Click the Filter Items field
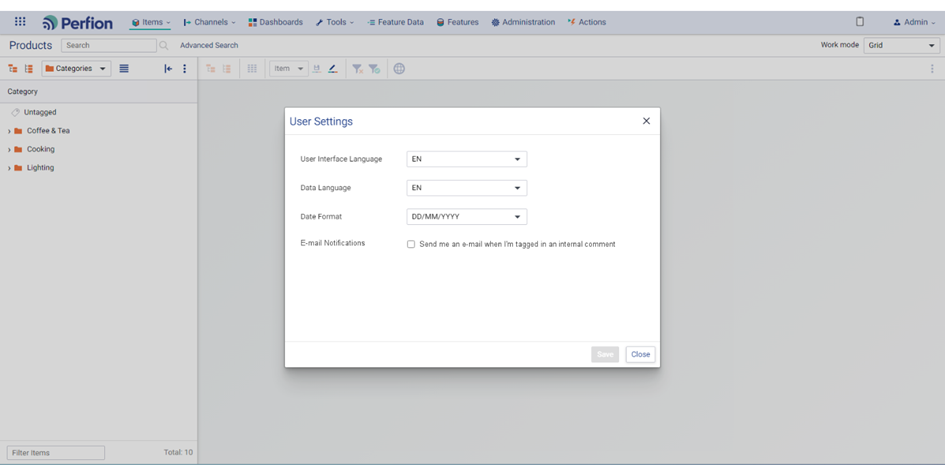 pyautogui.click(x=55, y=453)
